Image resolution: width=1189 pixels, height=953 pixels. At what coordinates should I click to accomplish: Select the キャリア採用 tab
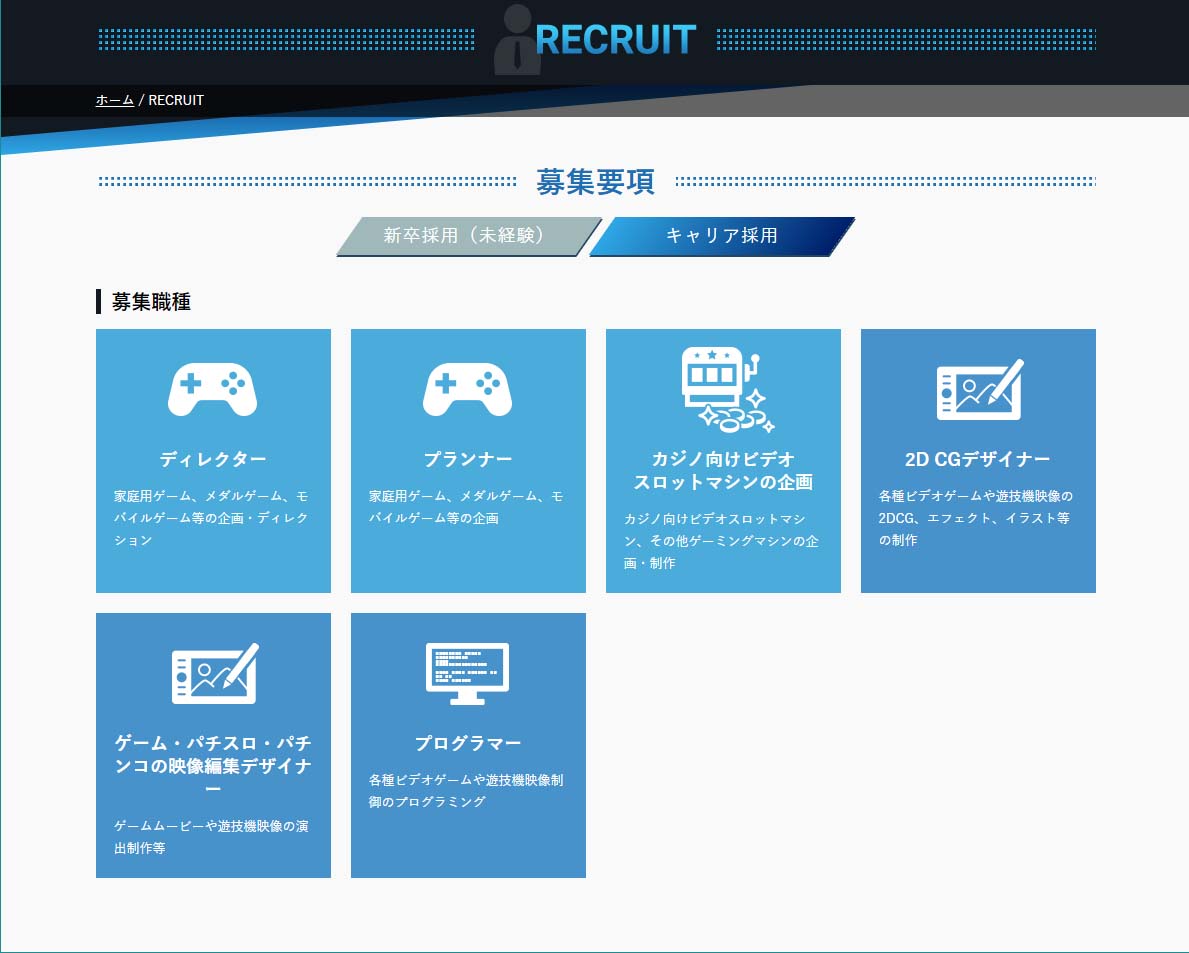721,236
